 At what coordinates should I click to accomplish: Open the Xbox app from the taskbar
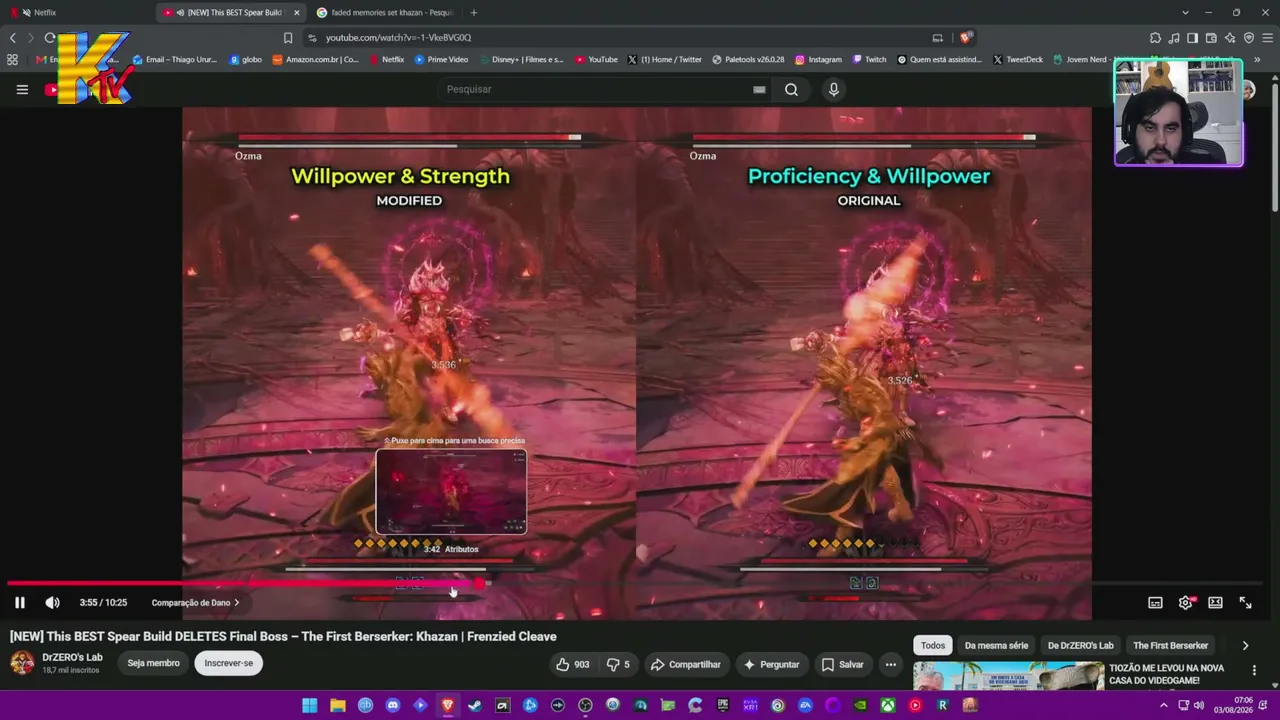(x=887, y=705)
